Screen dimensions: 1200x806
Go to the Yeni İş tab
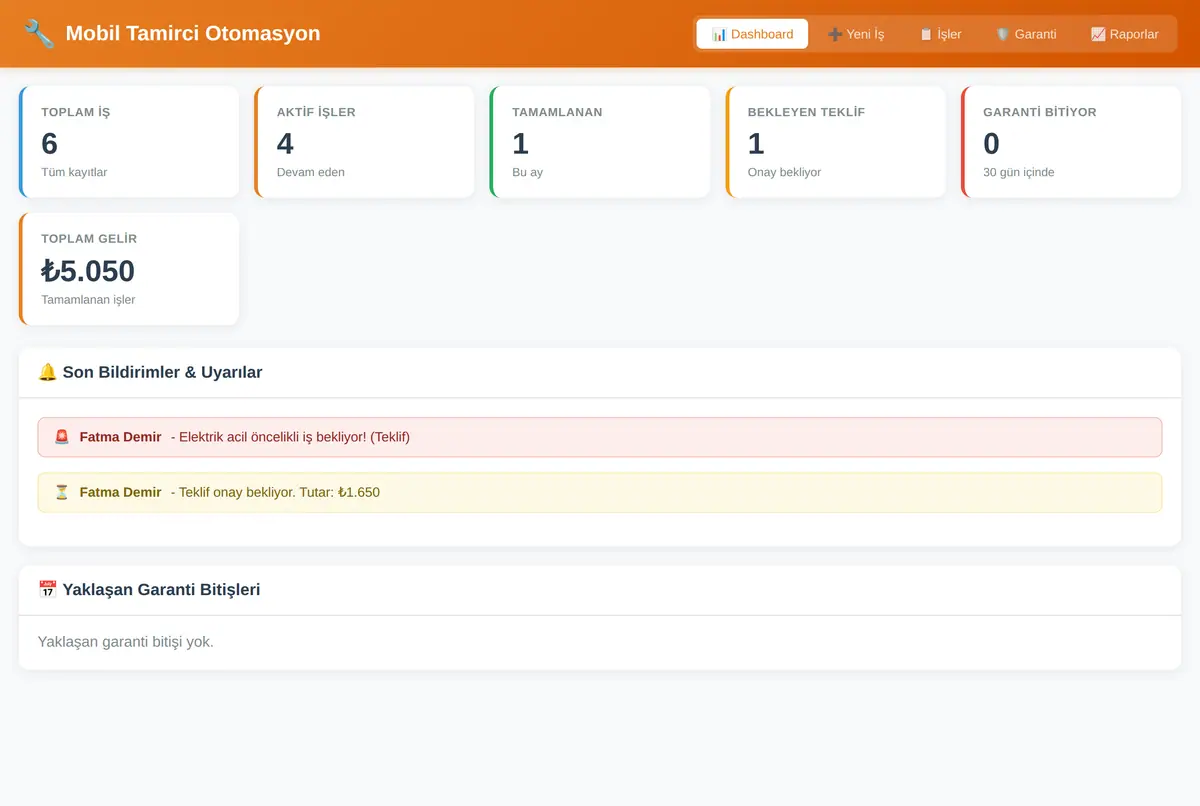856,34
